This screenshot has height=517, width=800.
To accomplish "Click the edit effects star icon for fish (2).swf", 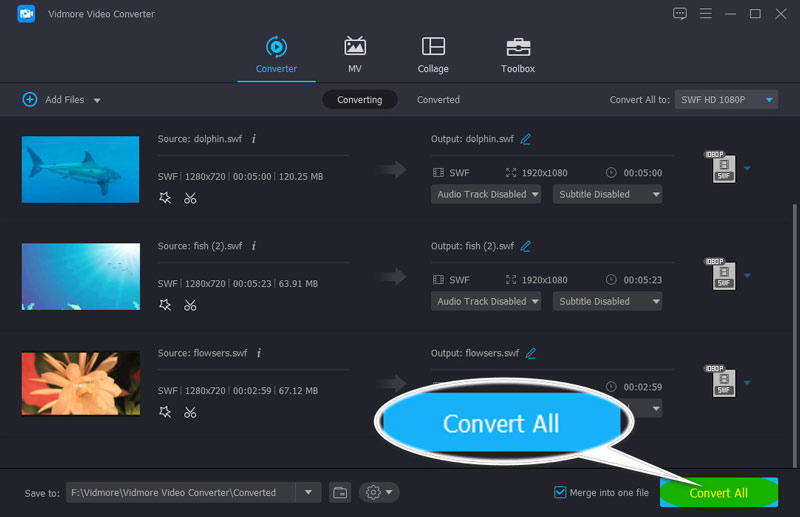I will pos(165,305).
